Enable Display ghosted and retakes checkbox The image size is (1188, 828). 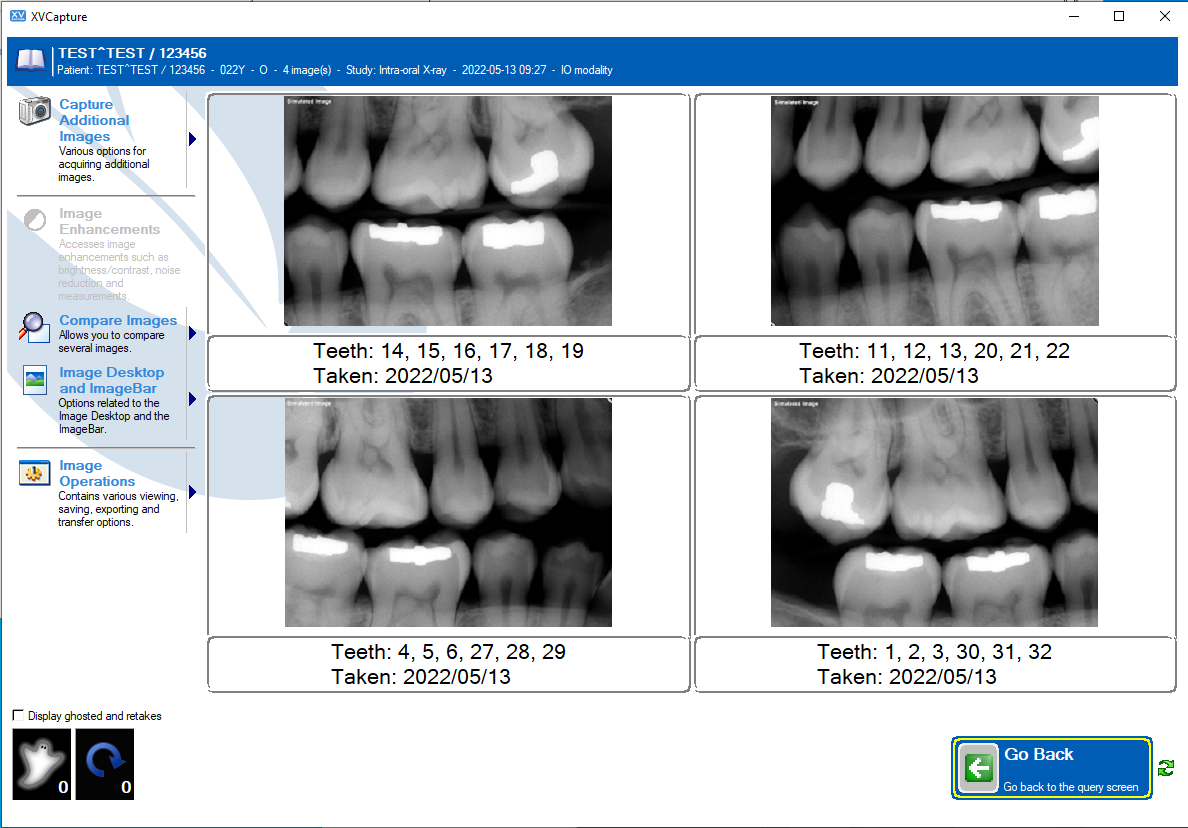tap(18, 715)
